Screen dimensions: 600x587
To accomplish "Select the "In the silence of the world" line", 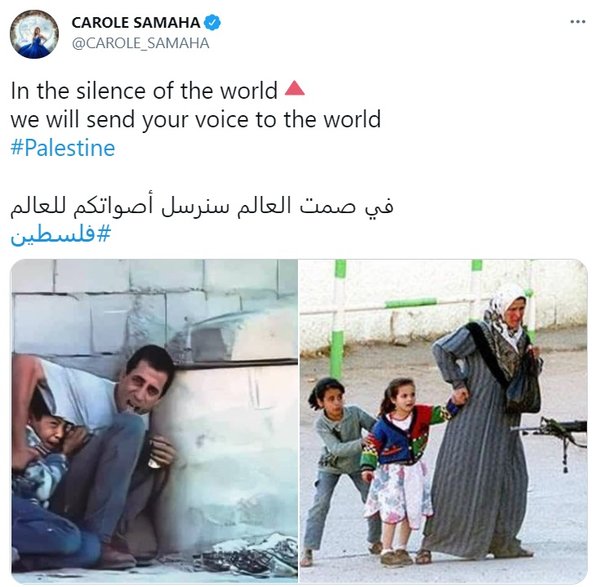I will tap(144, 91).
